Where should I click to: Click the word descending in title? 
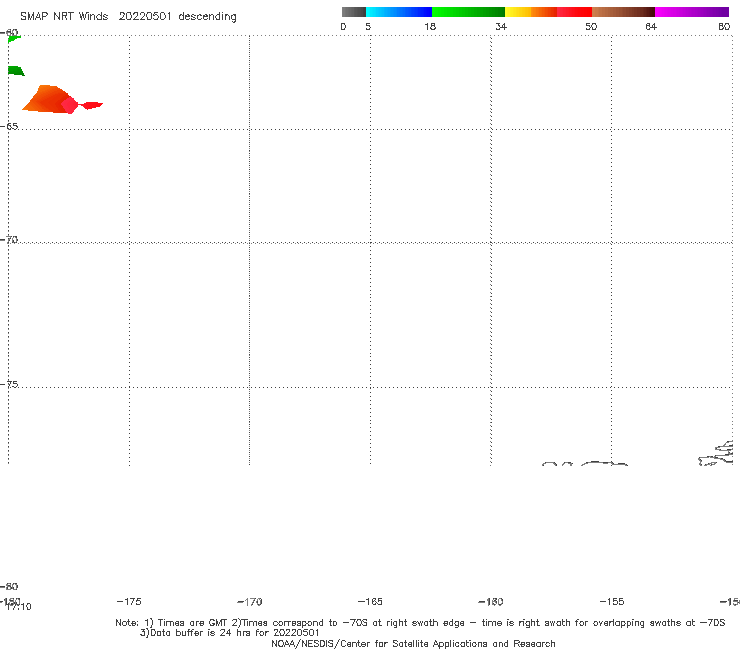208,17
